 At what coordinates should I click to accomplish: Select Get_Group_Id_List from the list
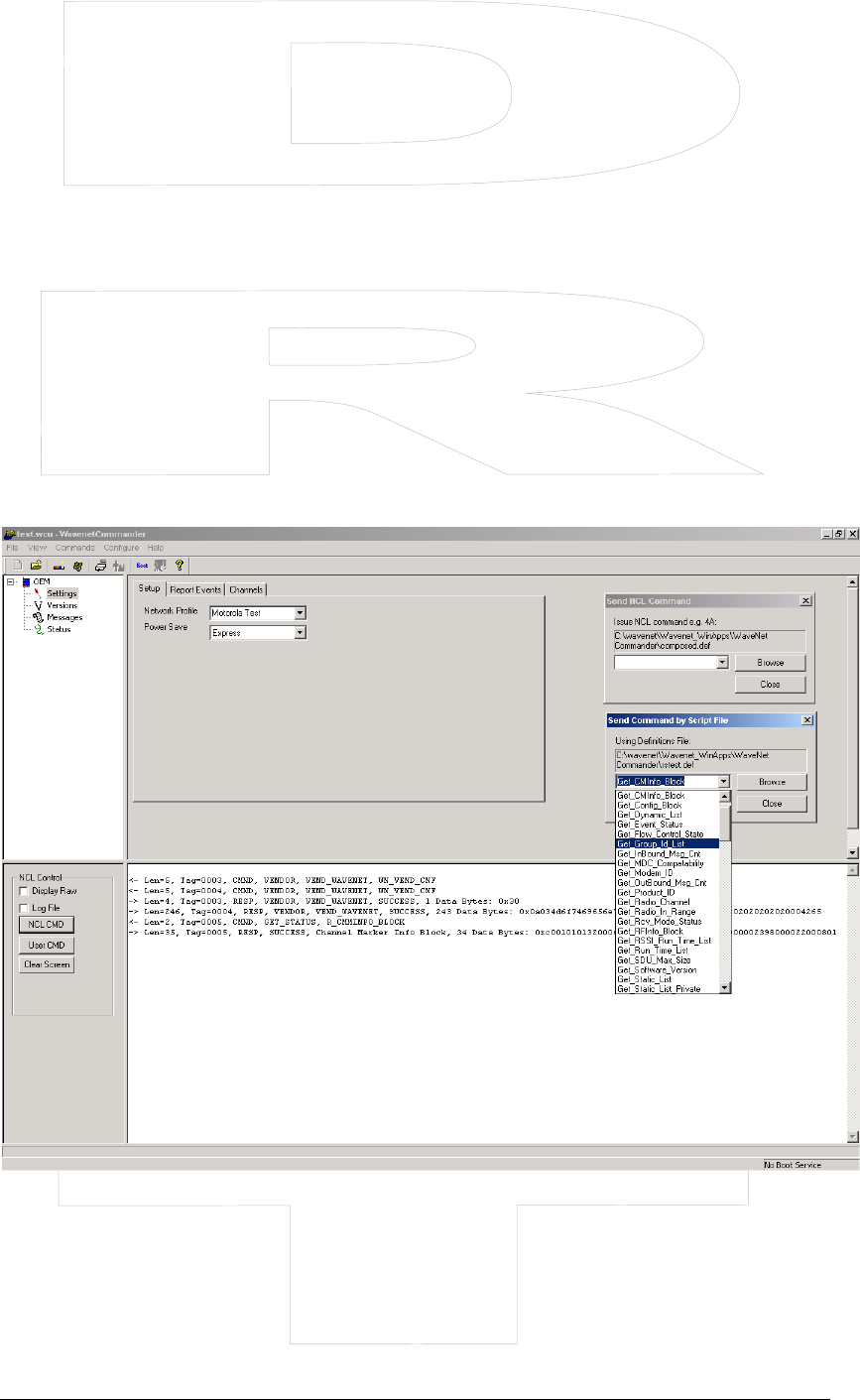[x=667, y=843]
